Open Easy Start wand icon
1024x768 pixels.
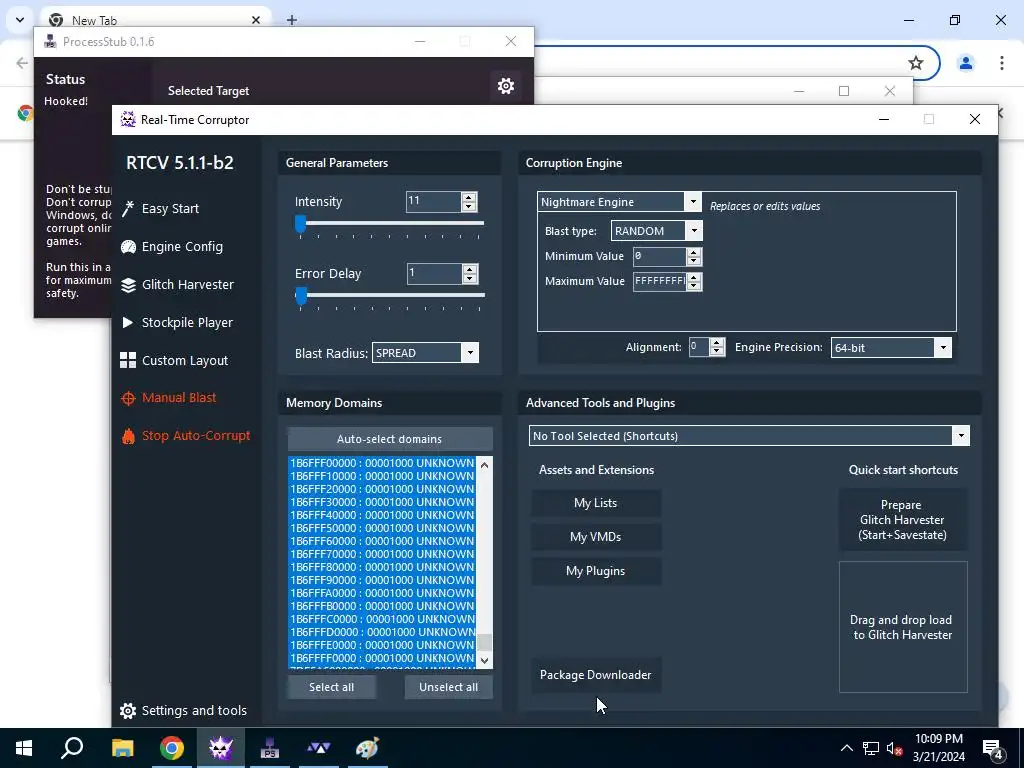click(x=128, y=208)
